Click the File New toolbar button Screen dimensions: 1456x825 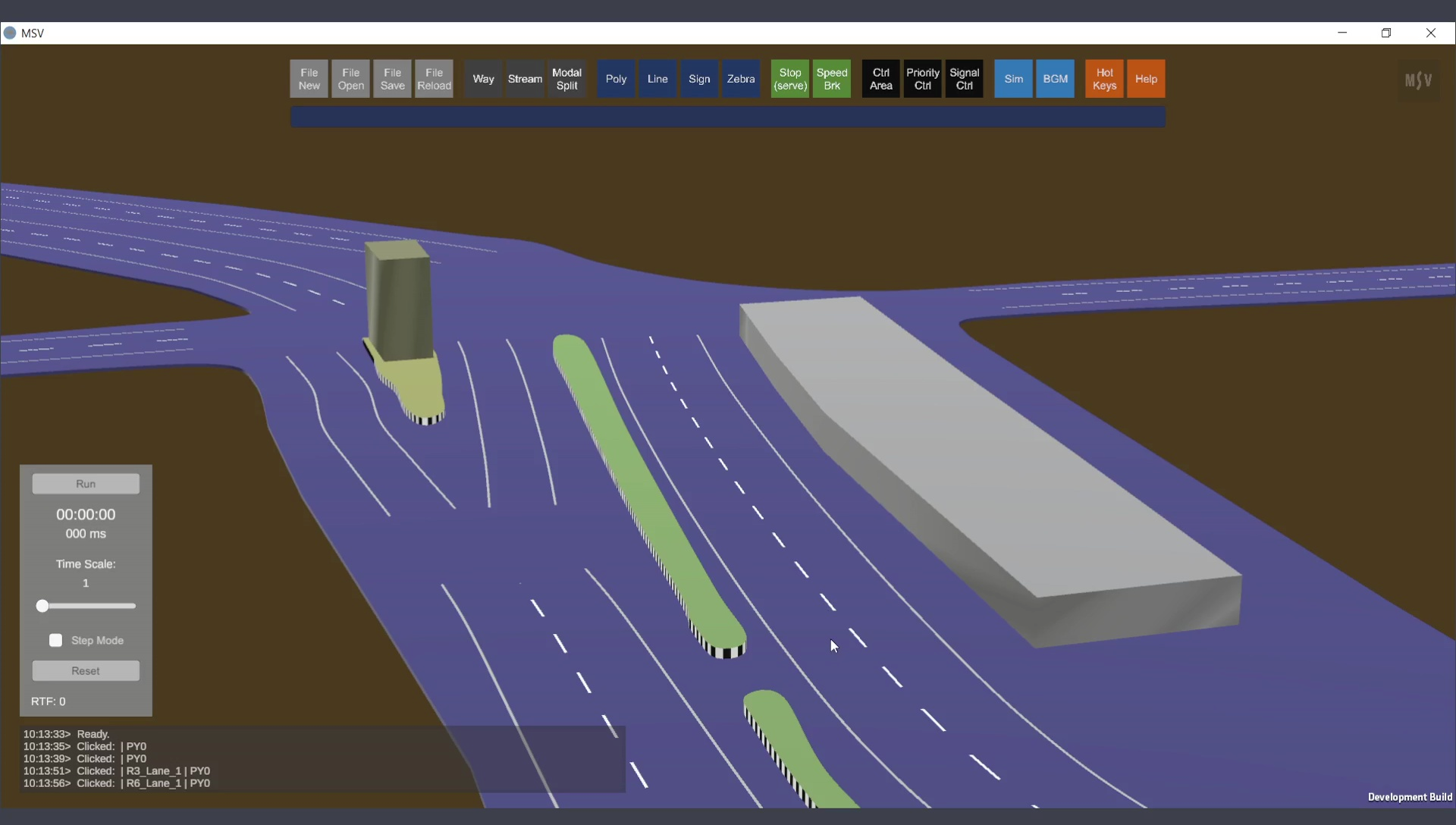coord(309,79)
